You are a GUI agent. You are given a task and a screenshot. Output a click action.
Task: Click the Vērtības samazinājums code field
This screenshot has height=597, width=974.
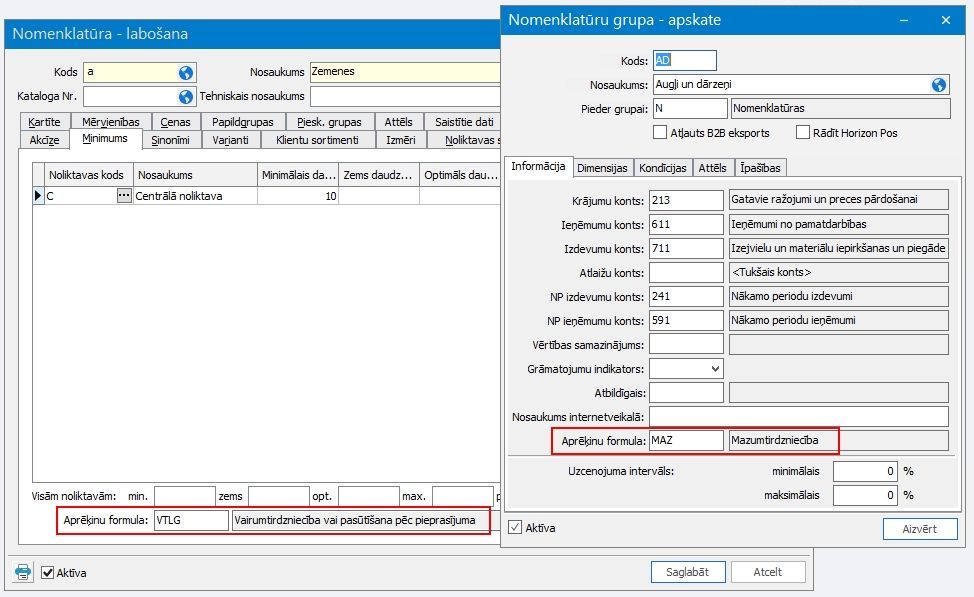[x=686, y=344]
